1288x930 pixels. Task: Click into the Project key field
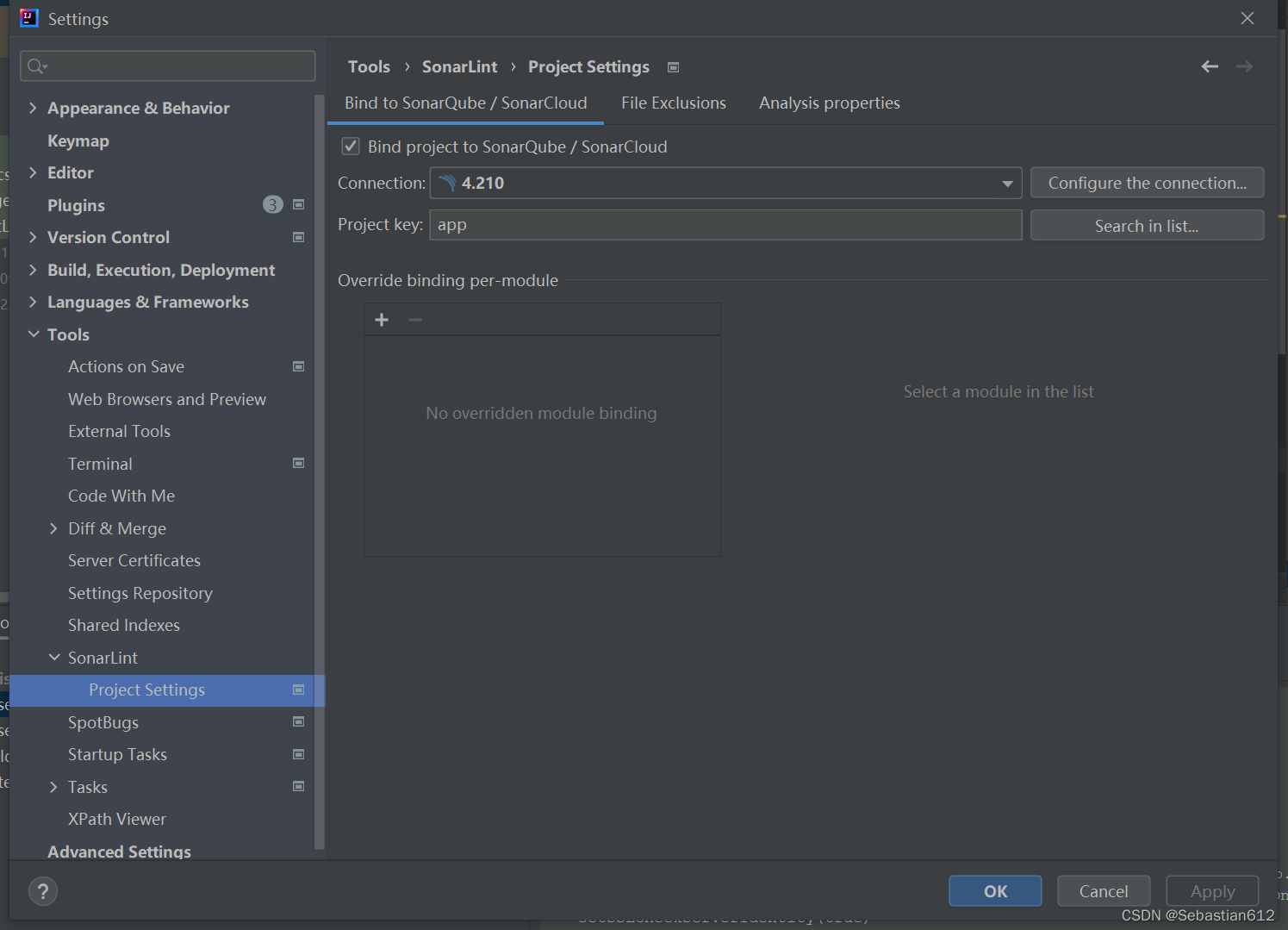pyautogui.click(x=725, y=225)
